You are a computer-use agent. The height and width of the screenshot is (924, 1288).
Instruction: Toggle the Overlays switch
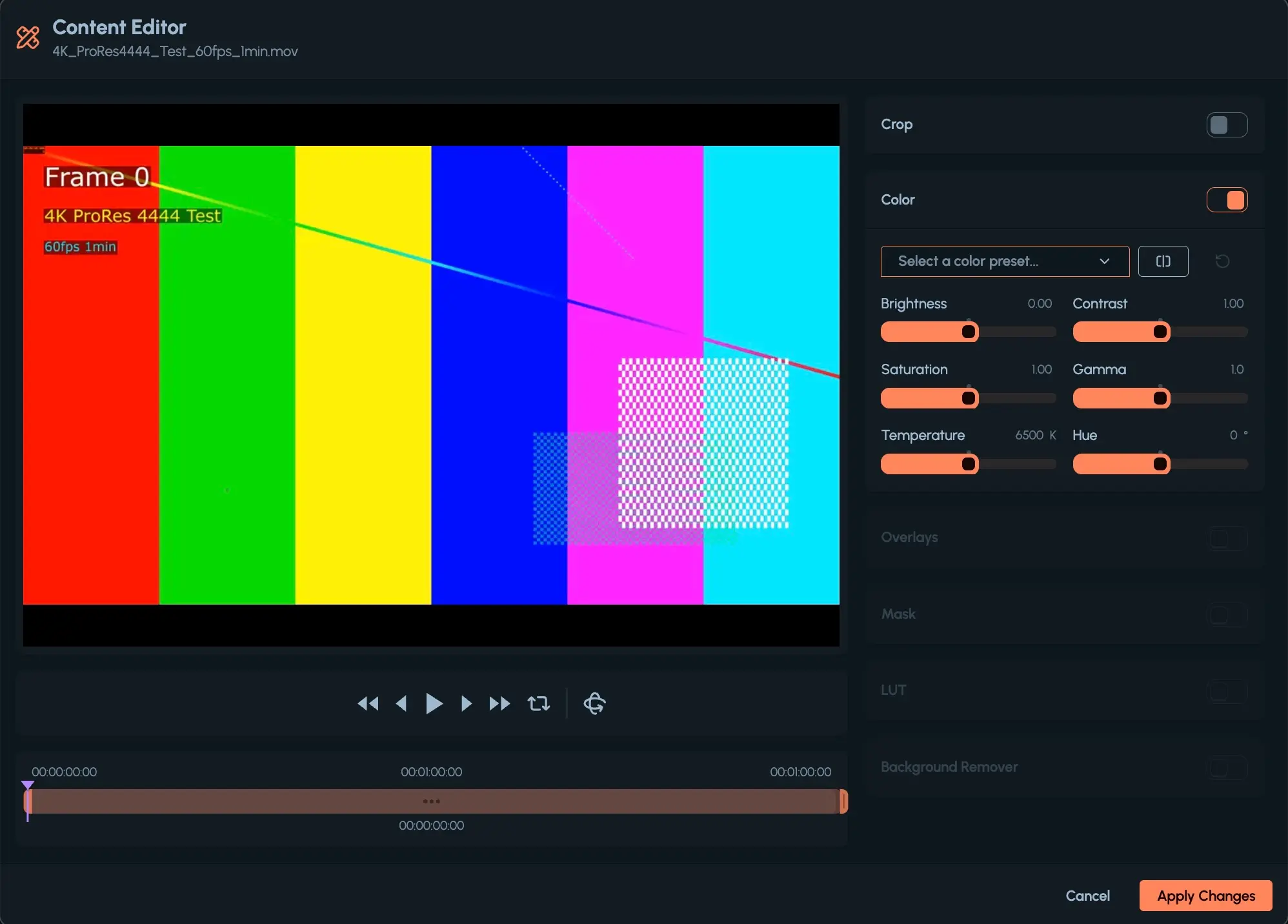[x=1227, y=538]
